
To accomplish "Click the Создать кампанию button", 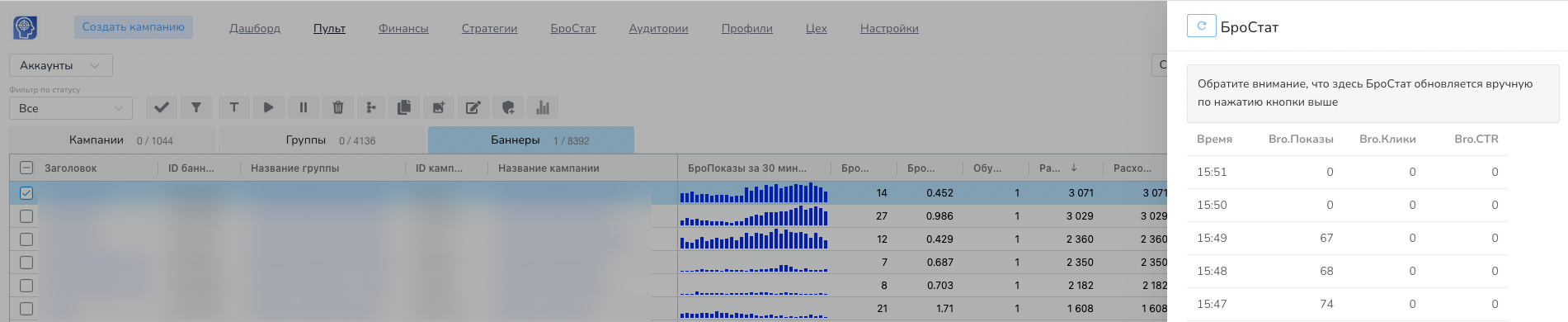I will pyautogui.click(x=134, y=27).
